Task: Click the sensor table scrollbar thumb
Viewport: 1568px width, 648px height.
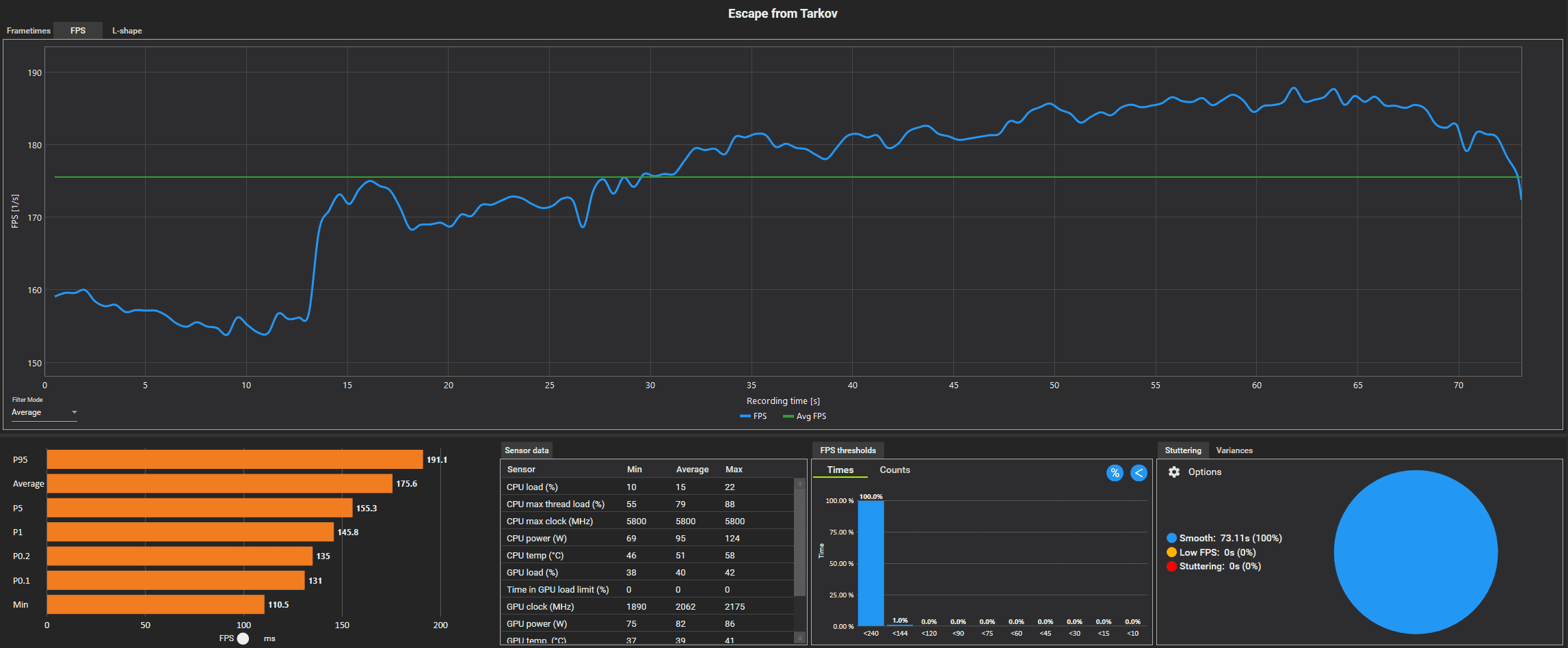Action: (800, 543)
